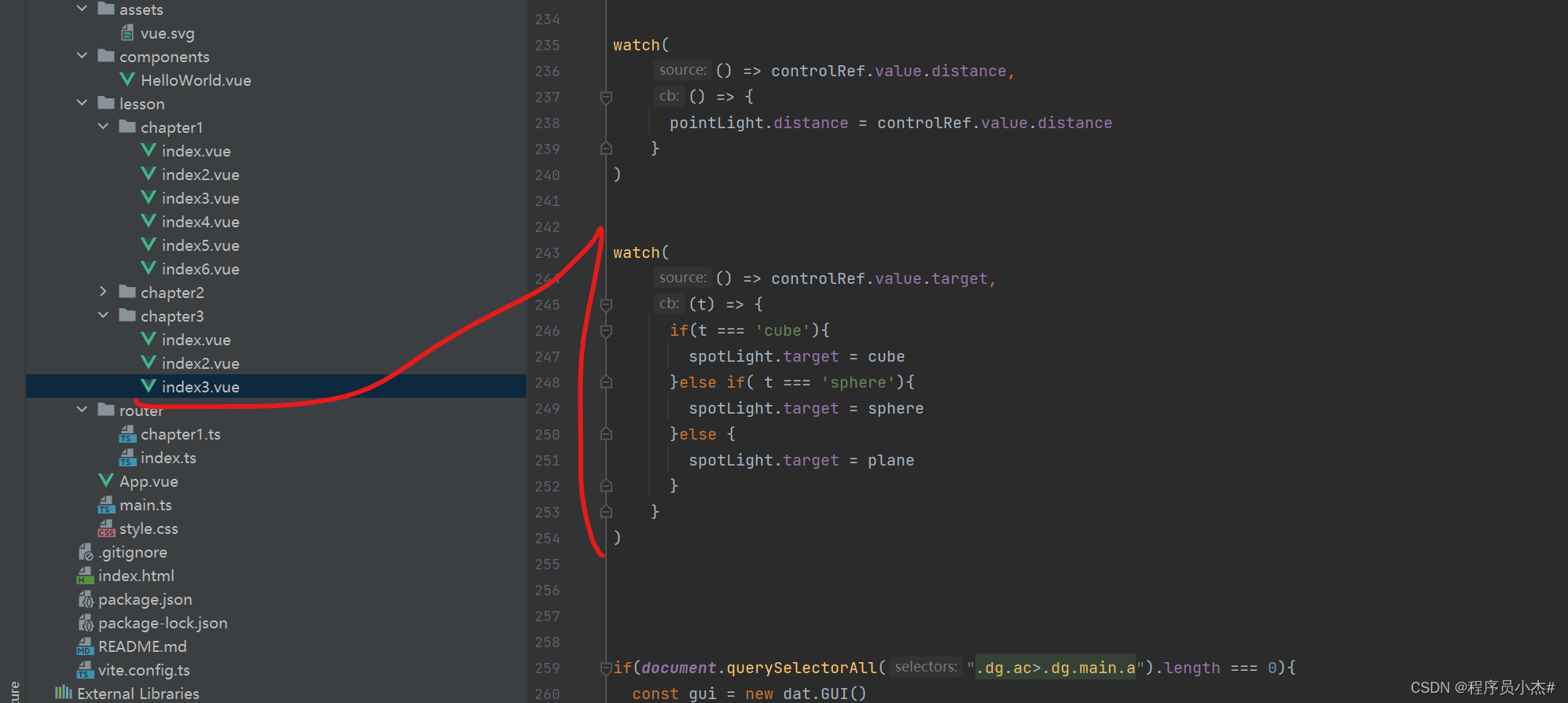Open vite.config.ts file
The image size is (1568, 703).
pos(144,670)
